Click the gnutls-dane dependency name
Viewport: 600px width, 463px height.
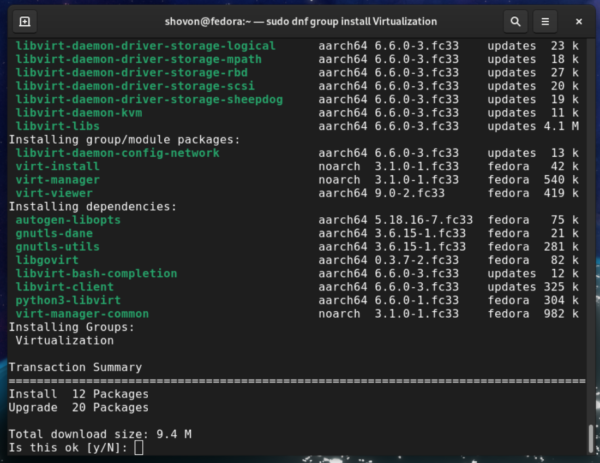pos(54,233)
